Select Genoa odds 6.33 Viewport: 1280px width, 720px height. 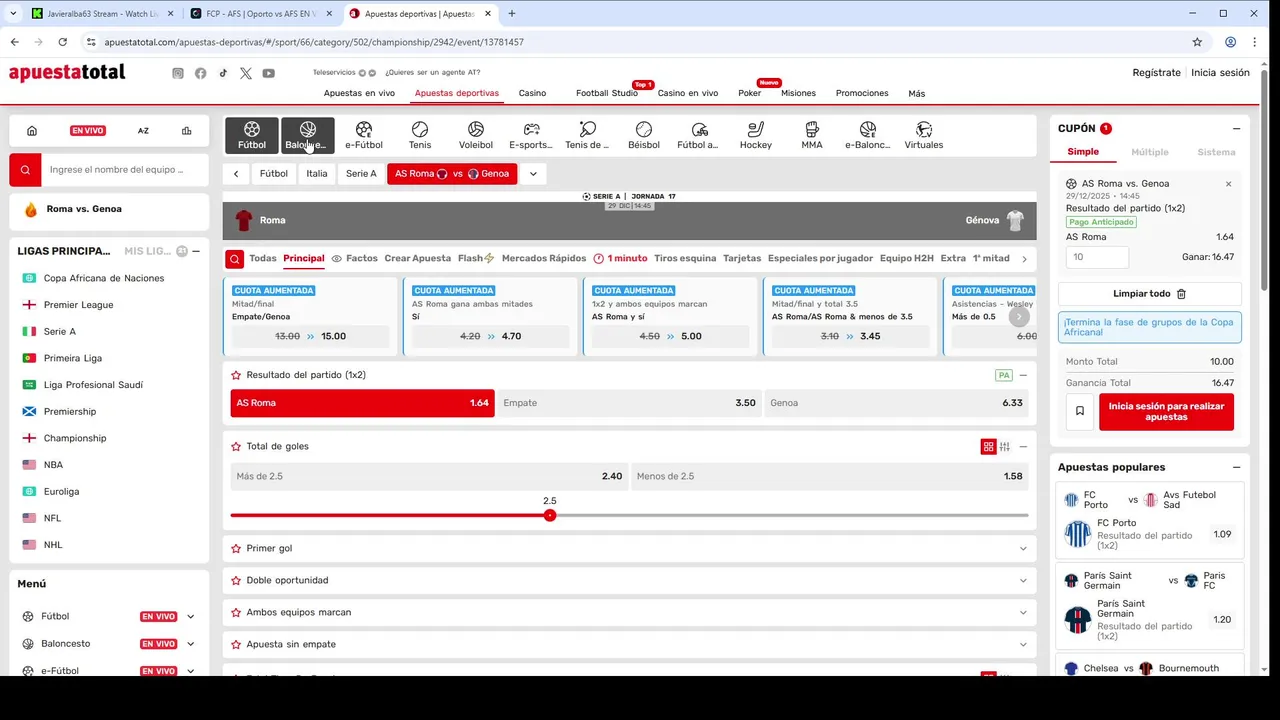pyautogui.click(x=896, y=403)
